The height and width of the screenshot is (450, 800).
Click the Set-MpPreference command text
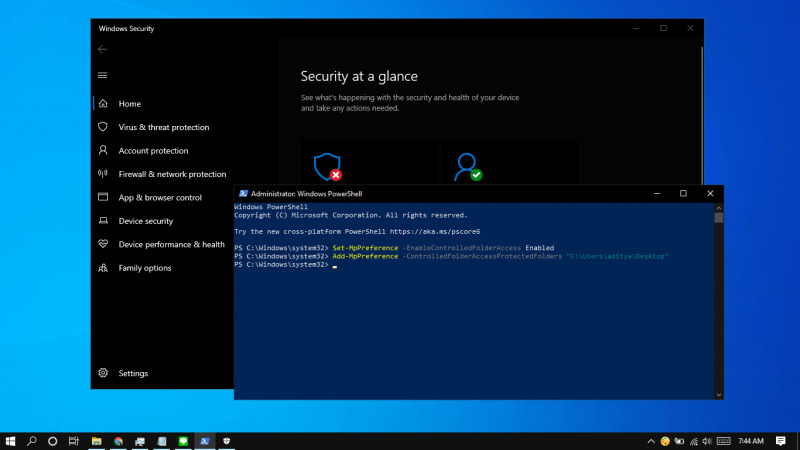[x=365, y=248]
